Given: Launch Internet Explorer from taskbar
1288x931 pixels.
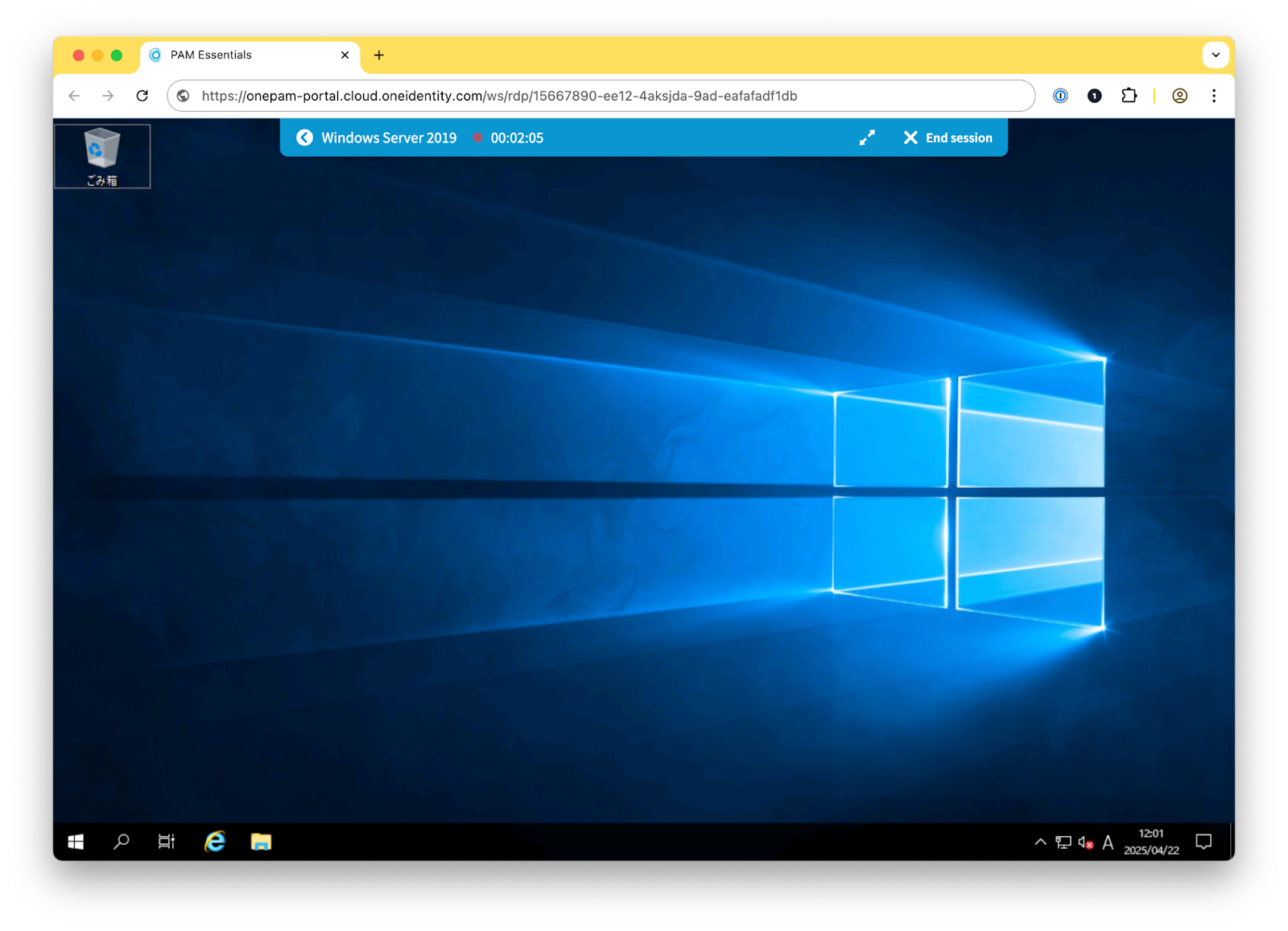Looking at the screenshot, I should [214, 842].
